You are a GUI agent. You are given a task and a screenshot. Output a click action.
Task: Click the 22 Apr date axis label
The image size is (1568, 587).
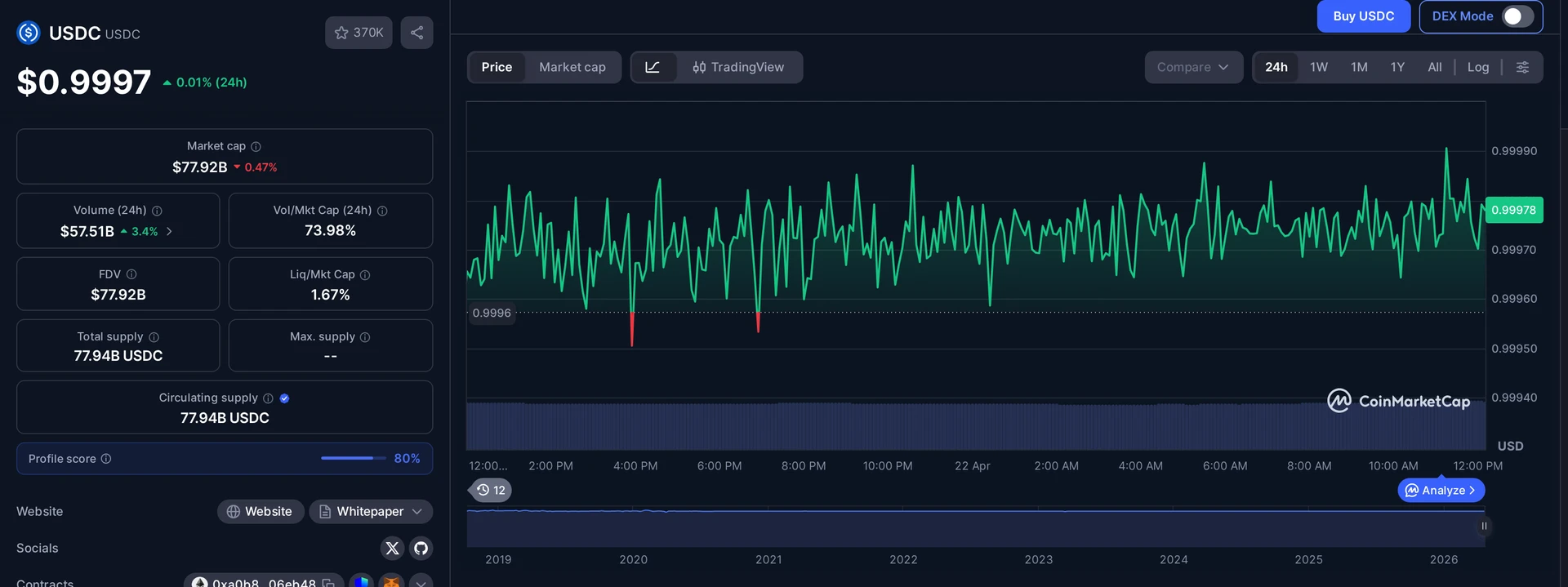[972, 465]
